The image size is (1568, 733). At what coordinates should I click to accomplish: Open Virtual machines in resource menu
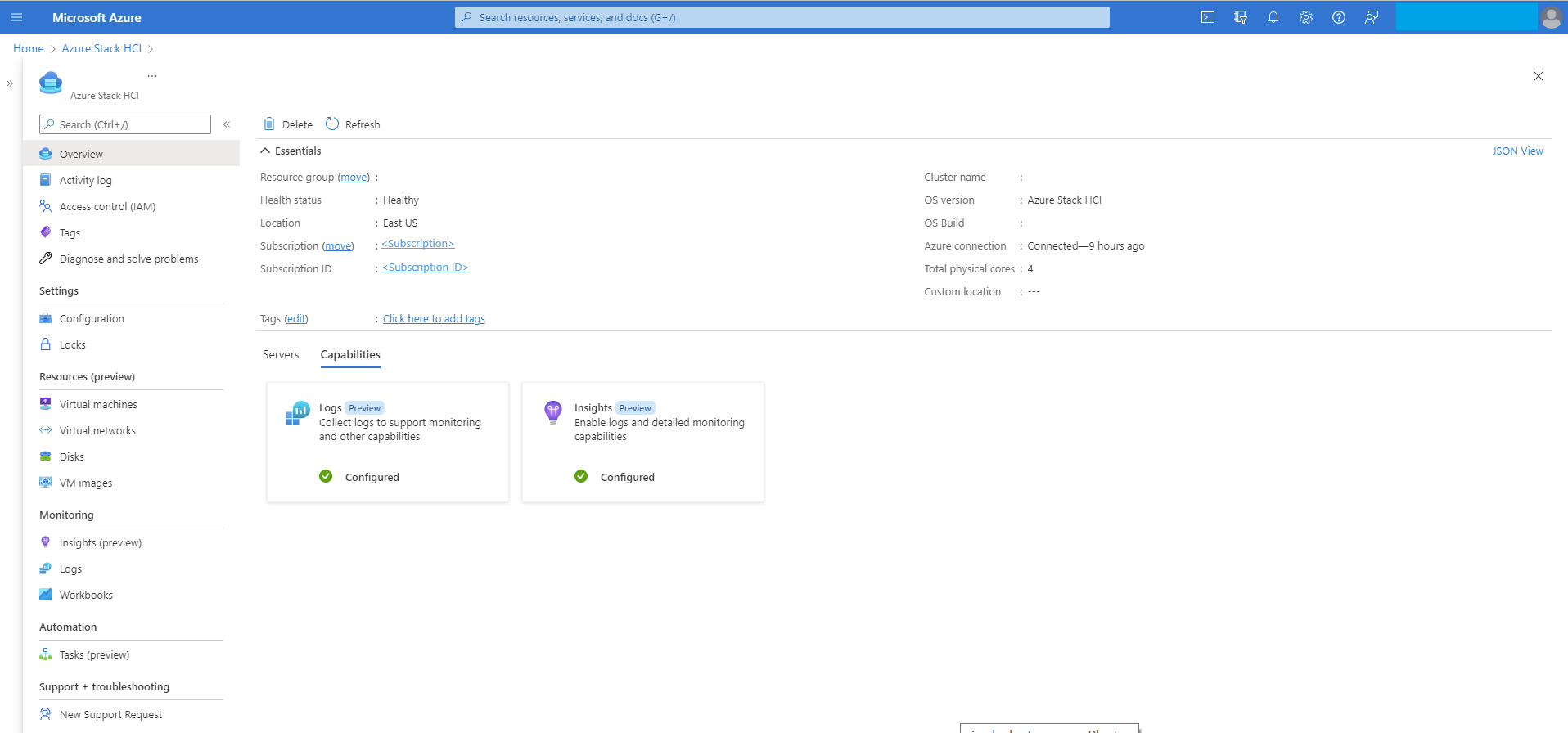coord(98,405)
